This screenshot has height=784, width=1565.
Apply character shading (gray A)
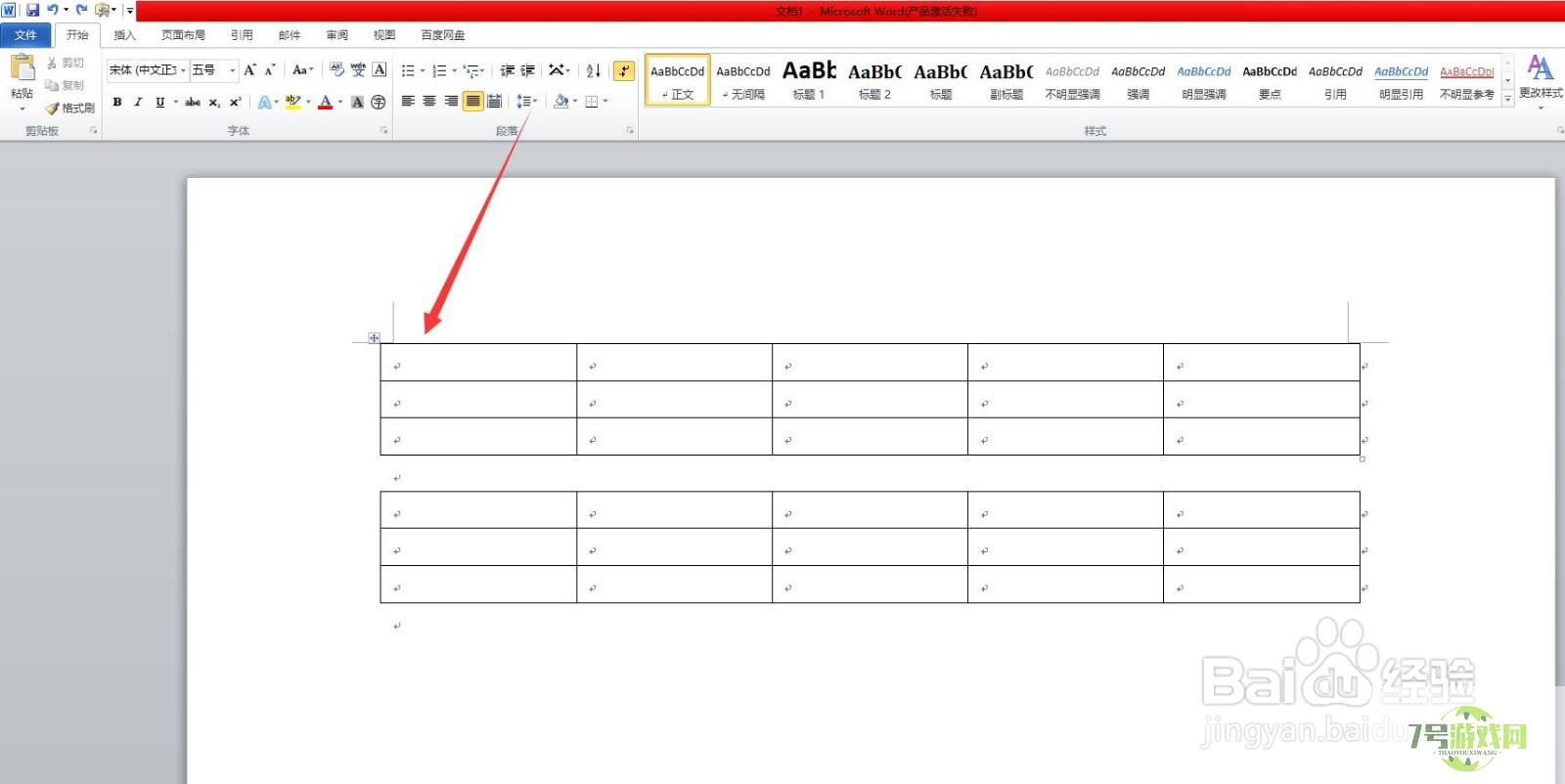coord(357,102)
